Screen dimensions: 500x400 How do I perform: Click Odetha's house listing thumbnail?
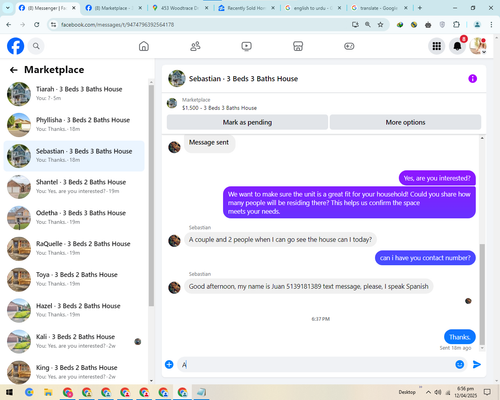coord(19,218)
